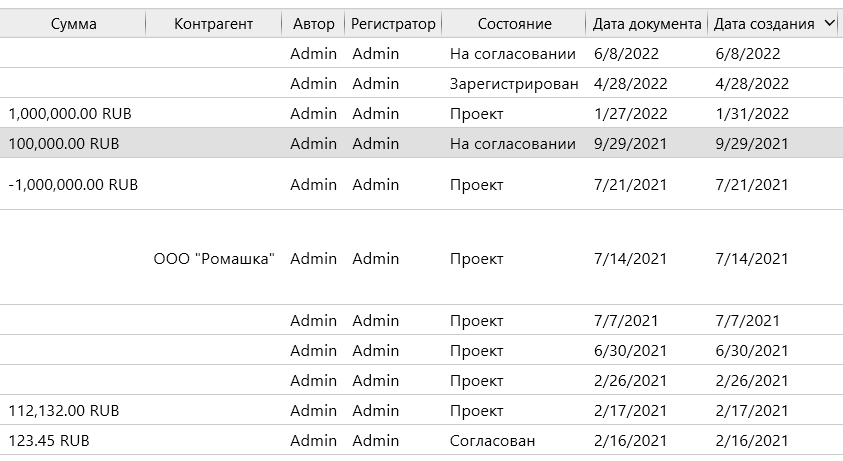This screenshot has height=461, width=843.
Task: Click sort arrow in Дата создания header
Action: [x=830, y=23]
